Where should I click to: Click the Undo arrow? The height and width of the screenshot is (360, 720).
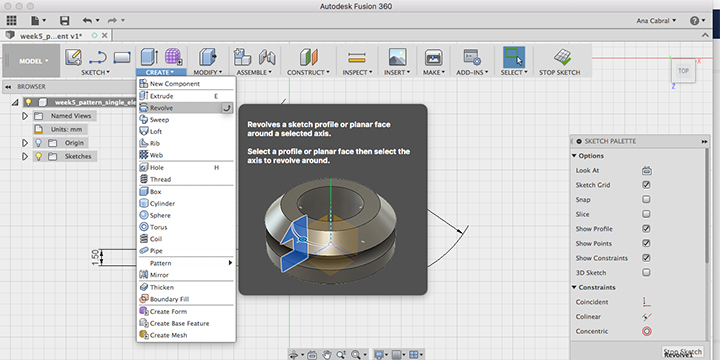coord(87,21)
